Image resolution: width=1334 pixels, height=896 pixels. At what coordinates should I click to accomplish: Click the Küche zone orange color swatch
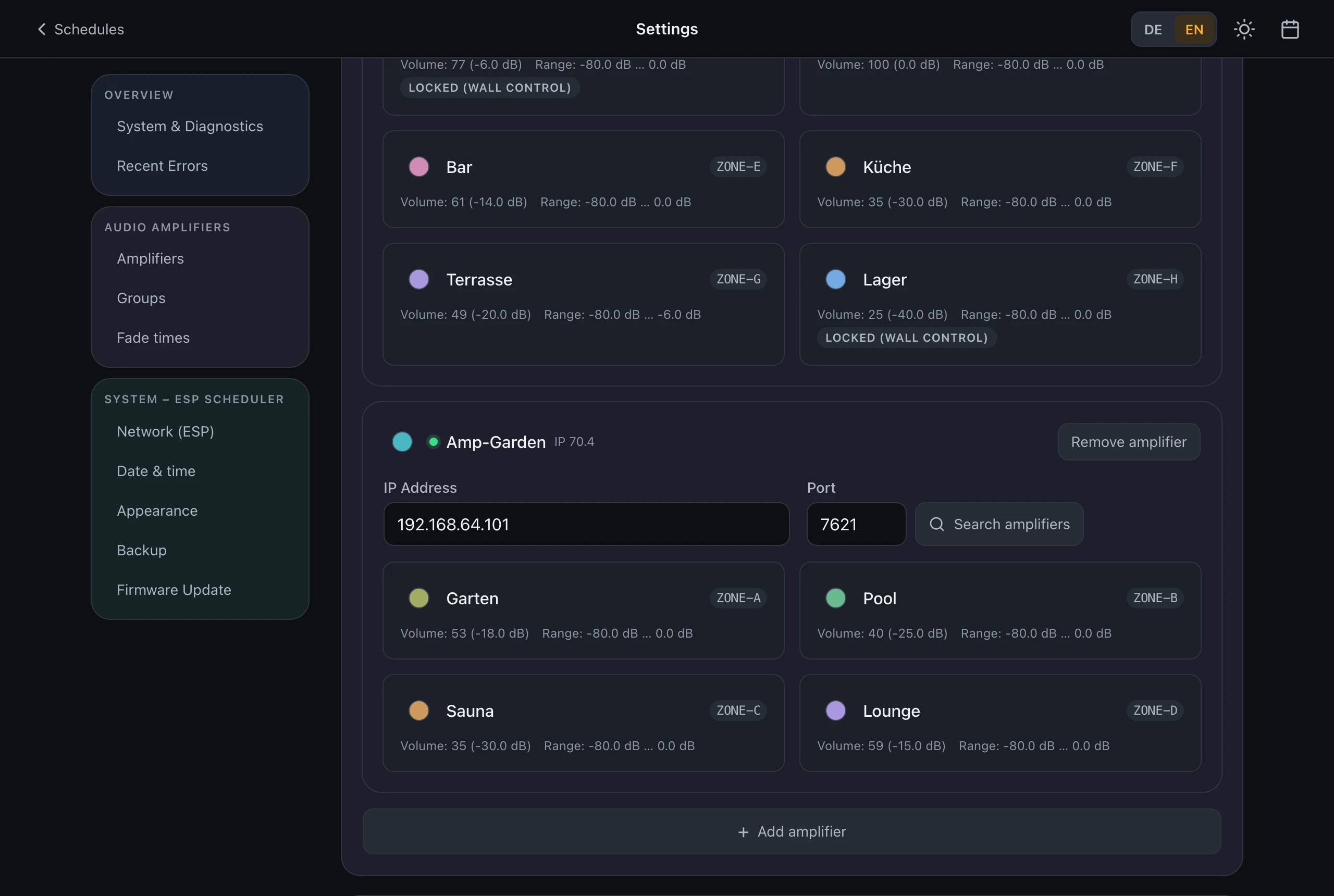tap(836, 167)
